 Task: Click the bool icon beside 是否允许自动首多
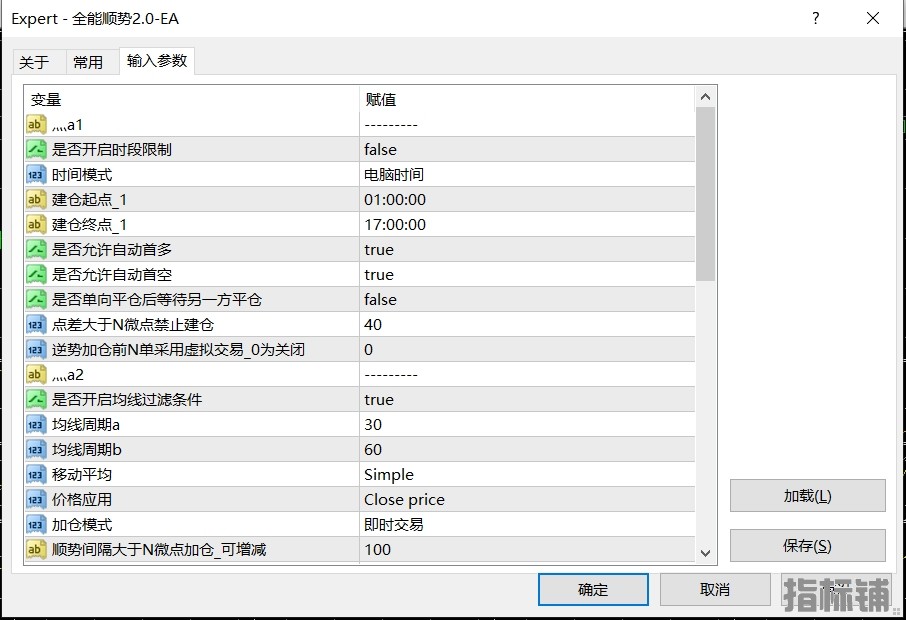pyautogui.click(x=36, y=250)
